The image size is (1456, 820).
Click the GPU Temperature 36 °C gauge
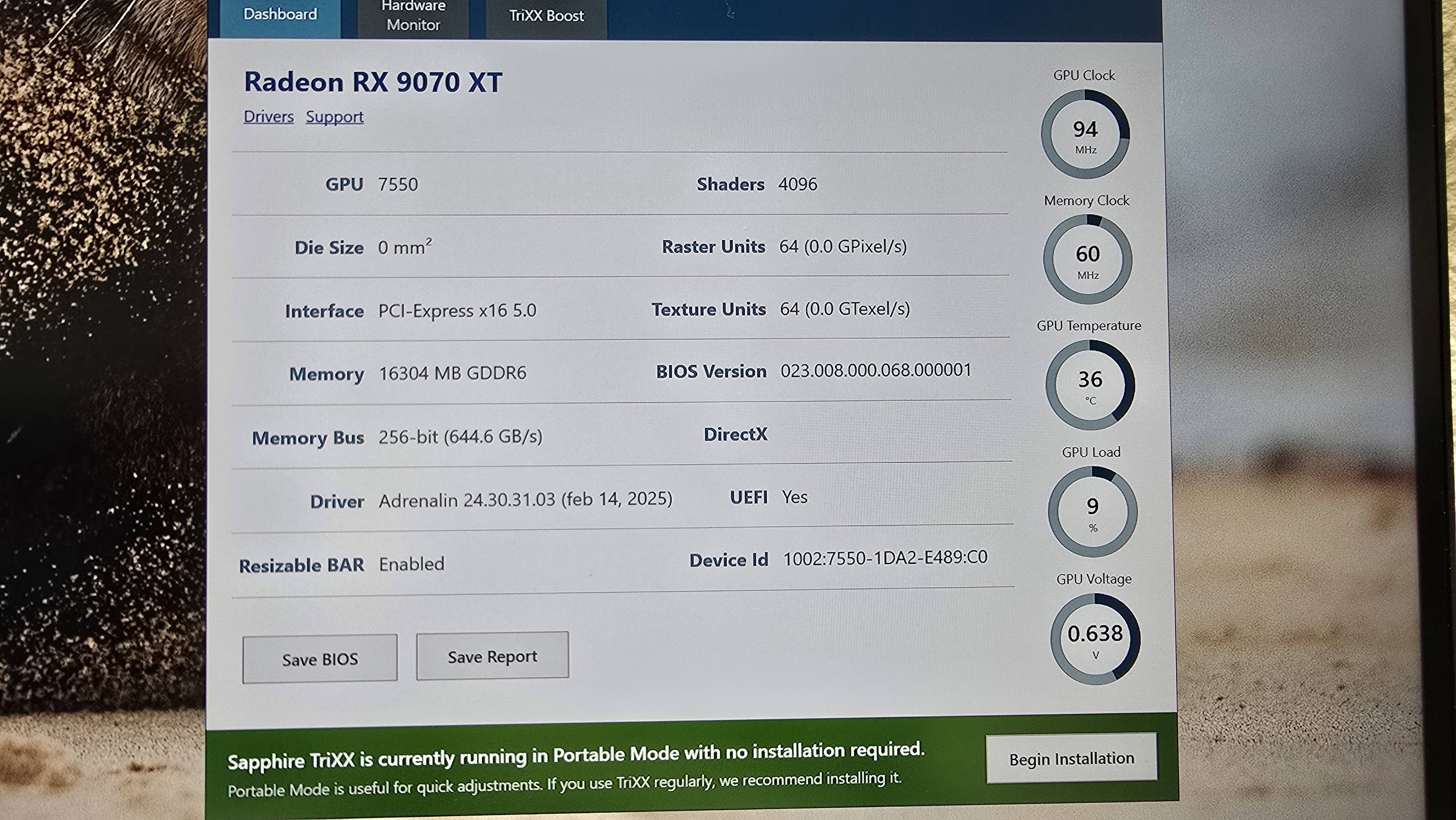tap(1090, 385)
